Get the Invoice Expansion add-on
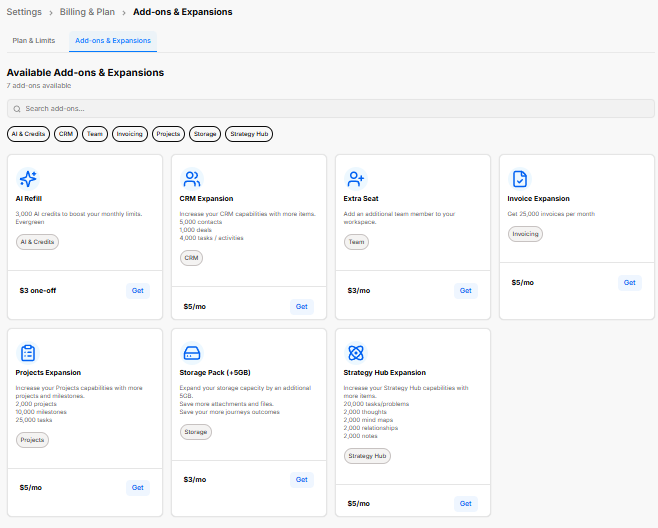Screen dimensions: 658x528 pos(629,282)
